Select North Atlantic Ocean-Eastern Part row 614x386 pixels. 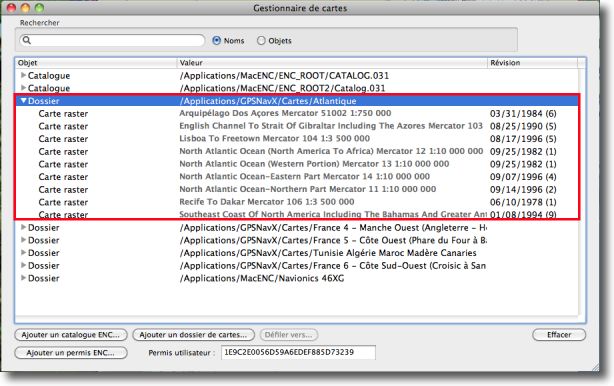coord(297,177)
